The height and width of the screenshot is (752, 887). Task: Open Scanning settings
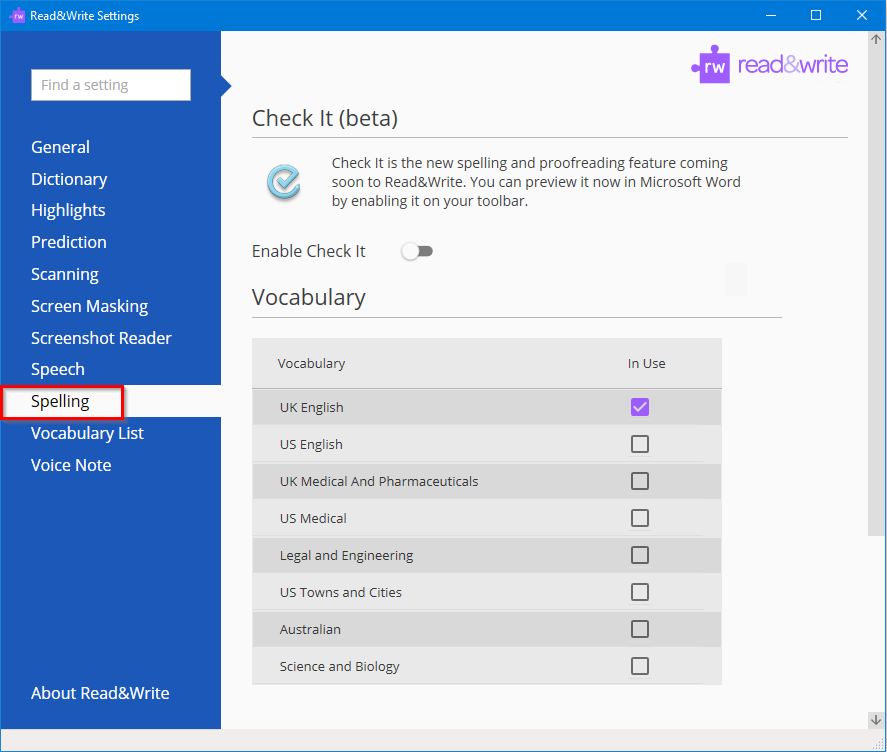point(64,274)
